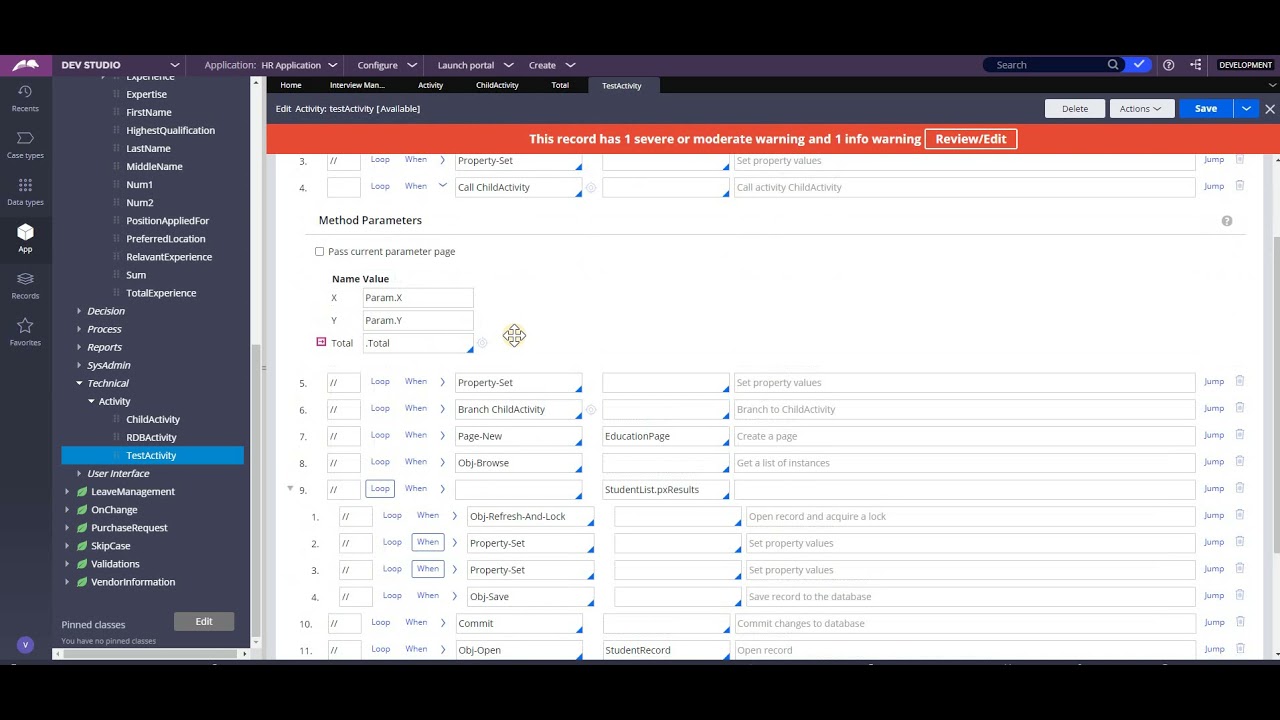Viewport: 1280px width, 720px height.
Task: Click the // label box of step 10
Action: click(x=343, y=623)
